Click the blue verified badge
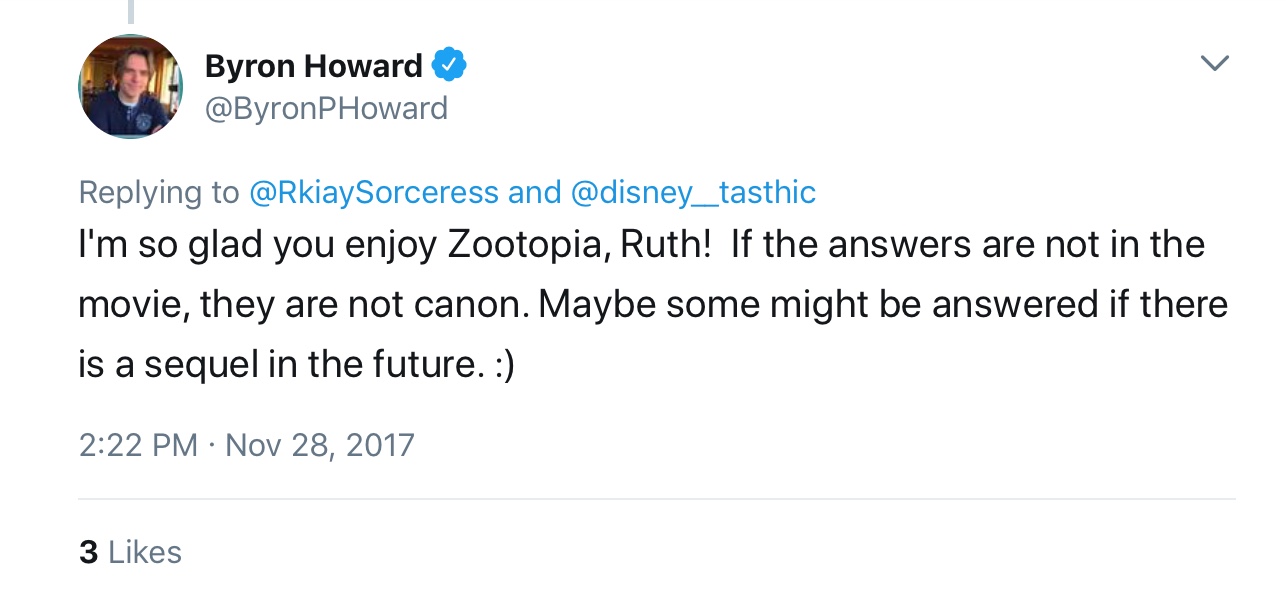The width and height of the screenshot is (1286, 605). 449,66
